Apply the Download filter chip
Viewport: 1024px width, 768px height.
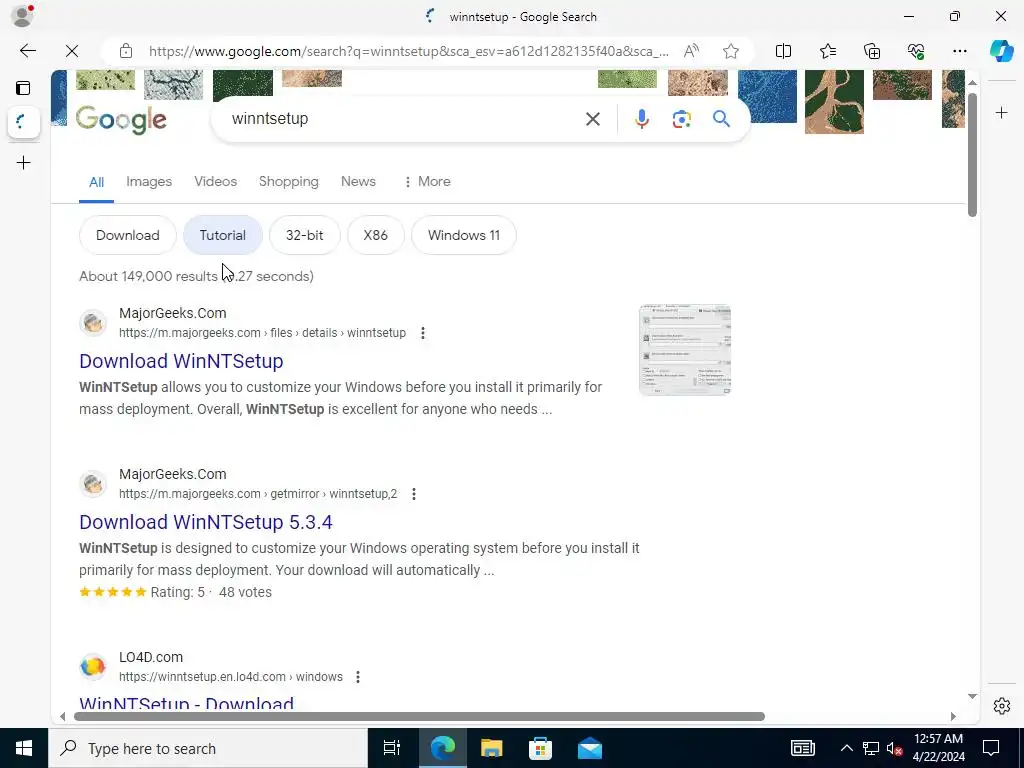tap(127, 235)
